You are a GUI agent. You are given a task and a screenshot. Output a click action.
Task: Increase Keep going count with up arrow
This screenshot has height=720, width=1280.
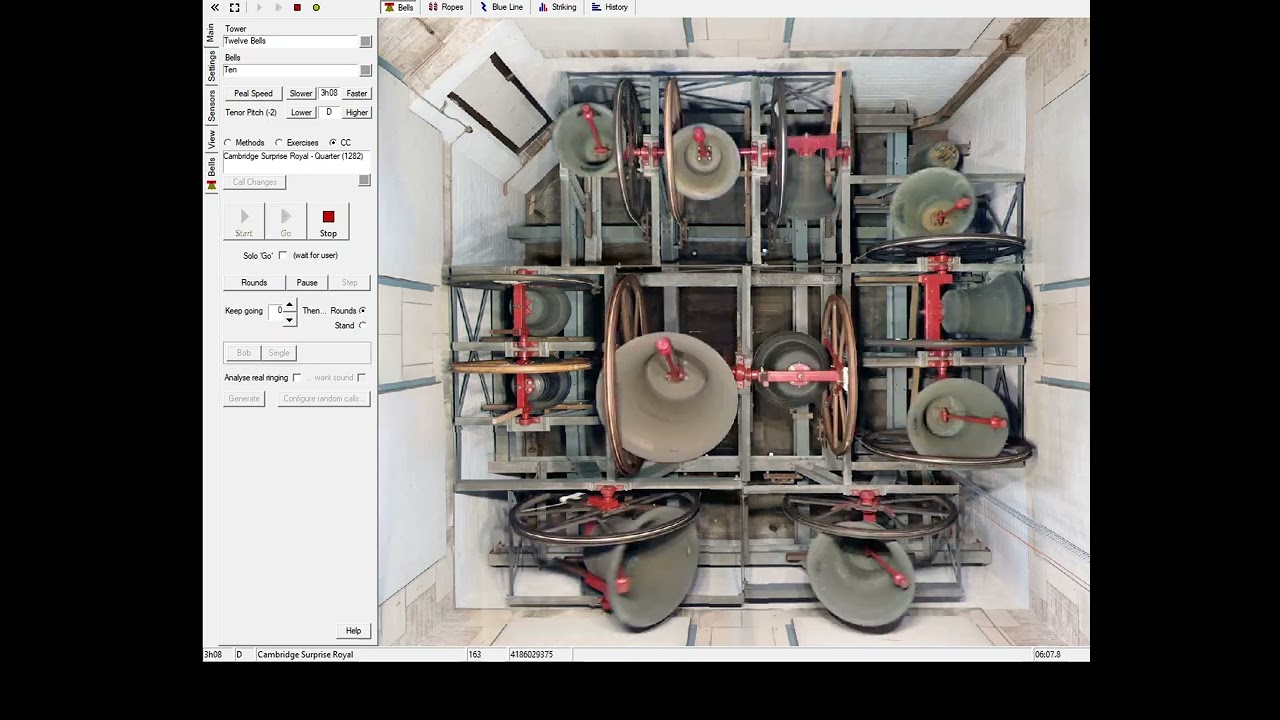pos(290,305)
